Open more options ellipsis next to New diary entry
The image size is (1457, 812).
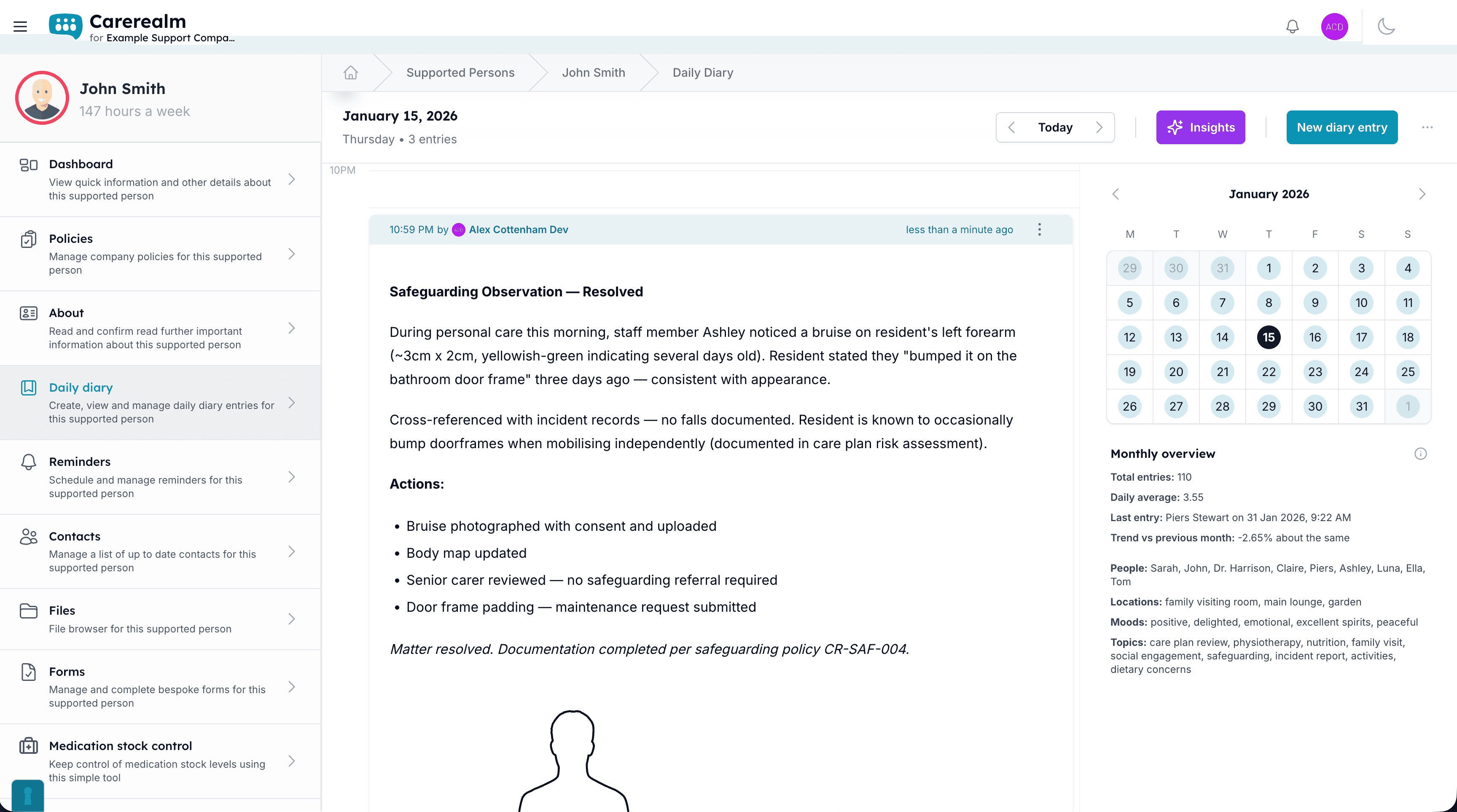point(1427,127)
